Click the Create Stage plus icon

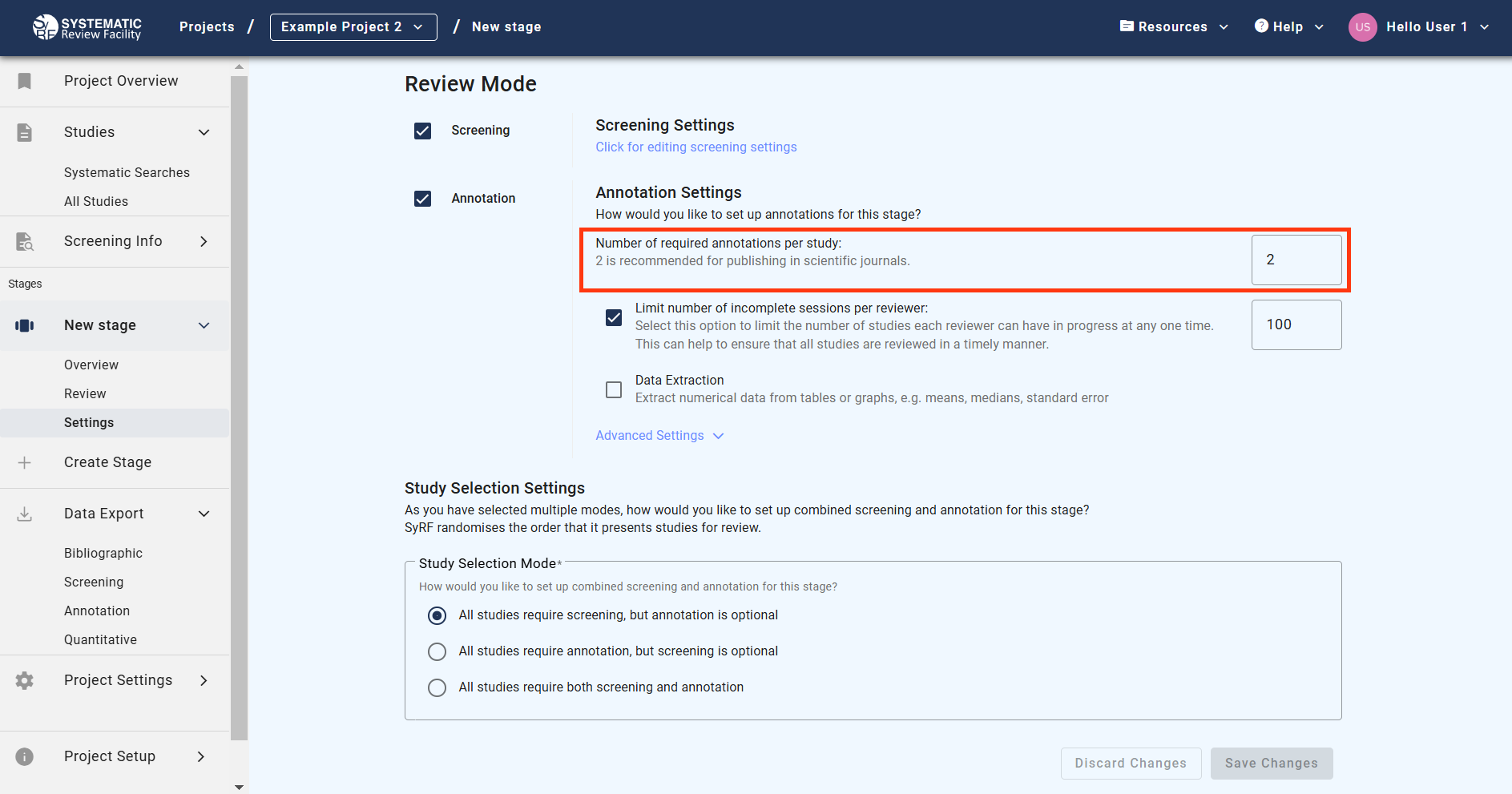(x=24, y=462)
